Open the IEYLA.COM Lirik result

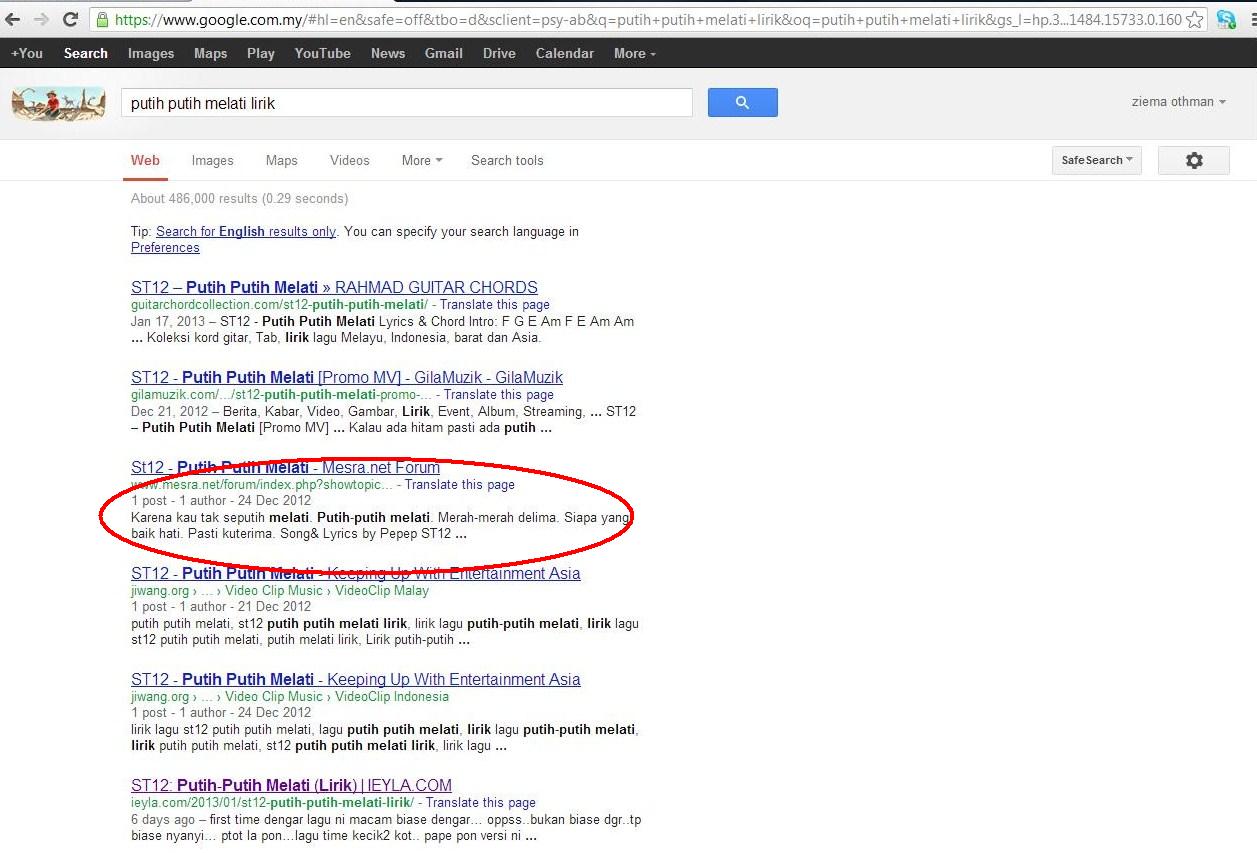(291, 785)
